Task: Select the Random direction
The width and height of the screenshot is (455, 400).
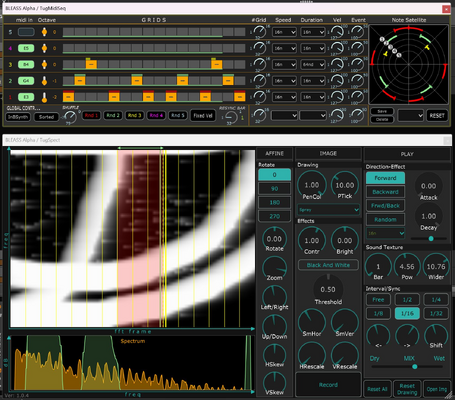Action: [385, 219]
